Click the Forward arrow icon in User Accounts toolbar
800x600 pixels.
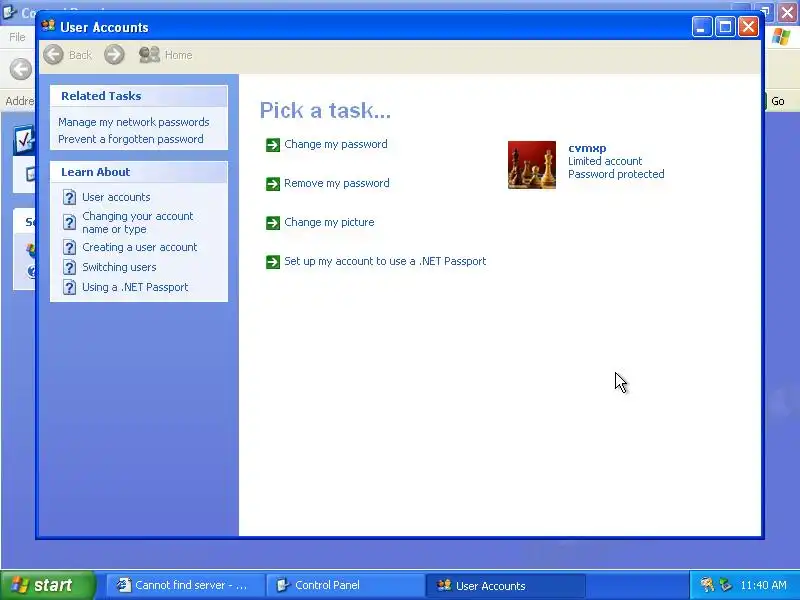click(x=114, y=55)
